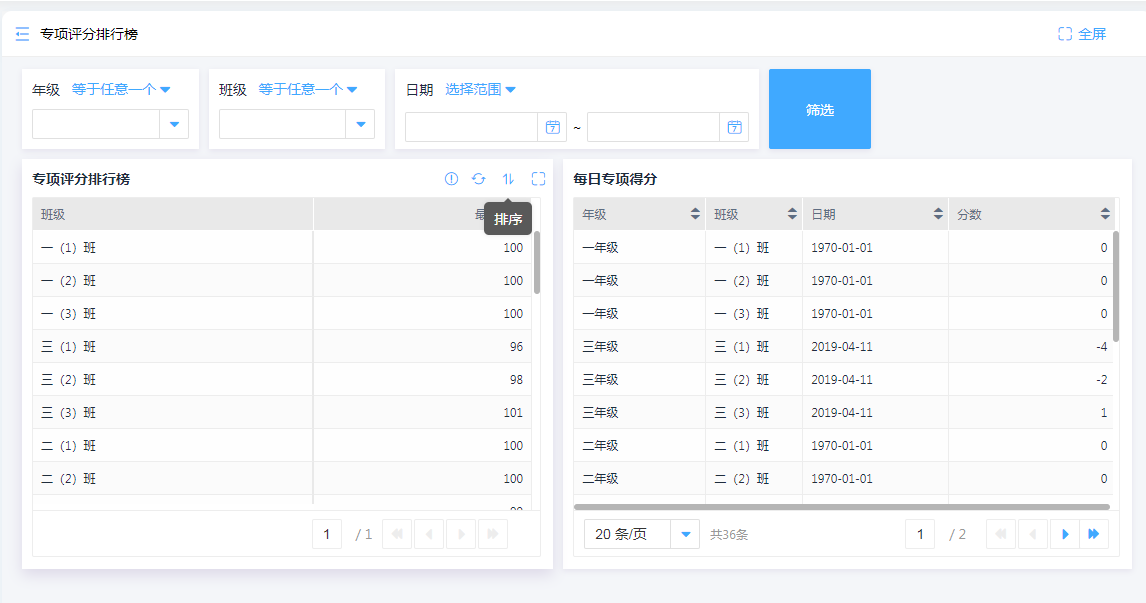This screenshot has width=1146, height=603.
Task: Click the refresh icon in ranking panel
Action: pyautogui.click(x=479, y=179)
